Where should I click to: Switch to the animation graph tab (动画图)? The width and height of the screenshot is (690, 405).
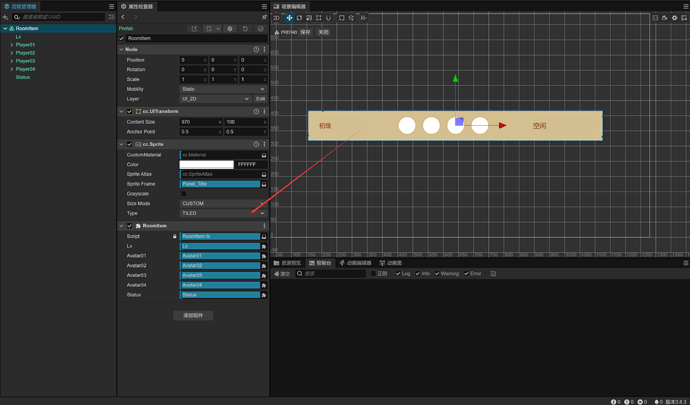pos(391,263)
